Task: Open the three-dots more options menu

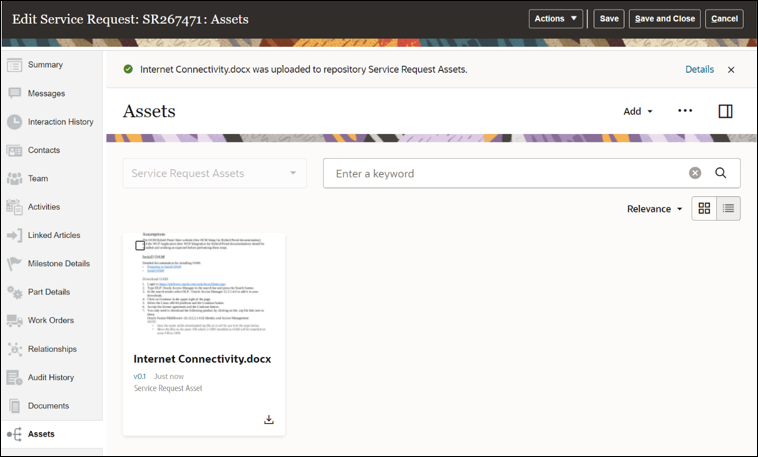Action: pos(685,111)
